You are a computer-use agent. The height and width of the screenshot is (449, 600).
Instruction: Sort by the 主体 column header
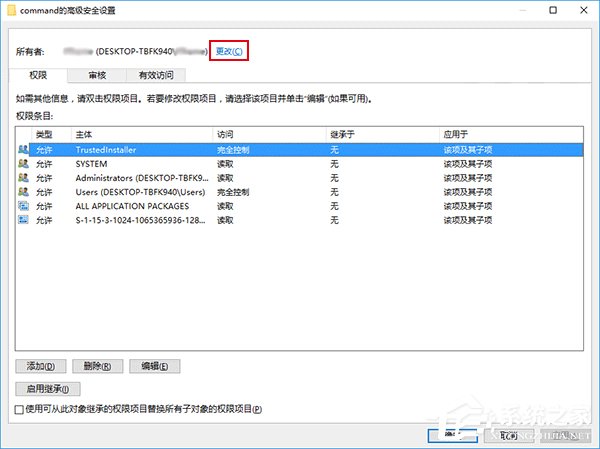142,134
